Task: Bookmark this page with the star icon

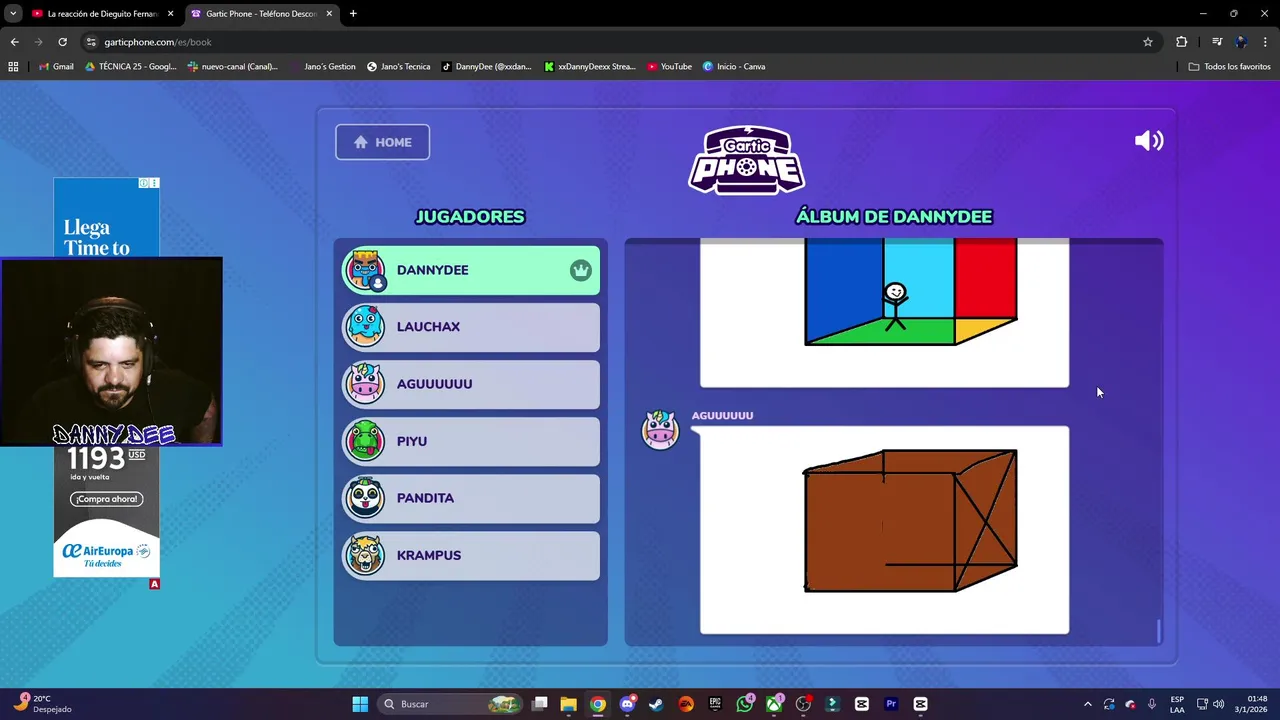Action: click(1148, 42)
